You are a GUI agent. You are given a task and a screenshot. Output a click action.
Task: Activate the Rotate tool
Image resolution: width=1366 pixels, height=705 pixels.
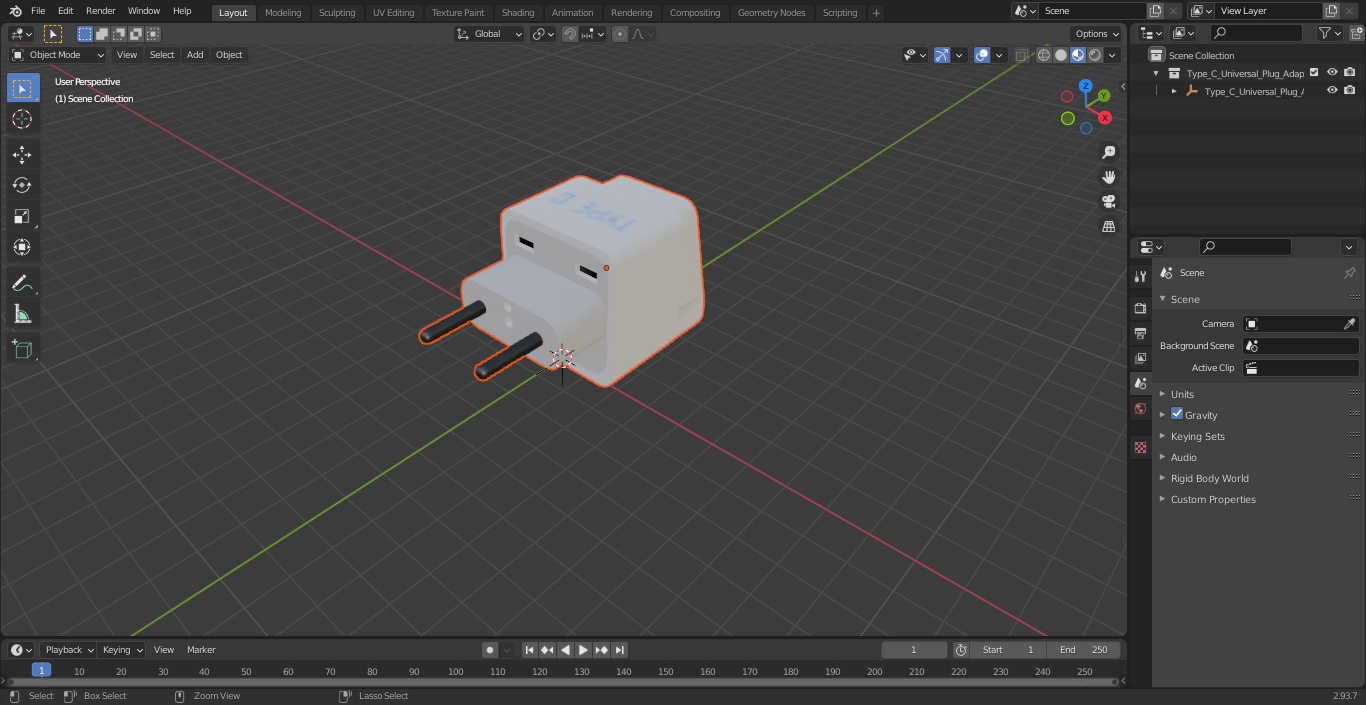tap(22, 185)
